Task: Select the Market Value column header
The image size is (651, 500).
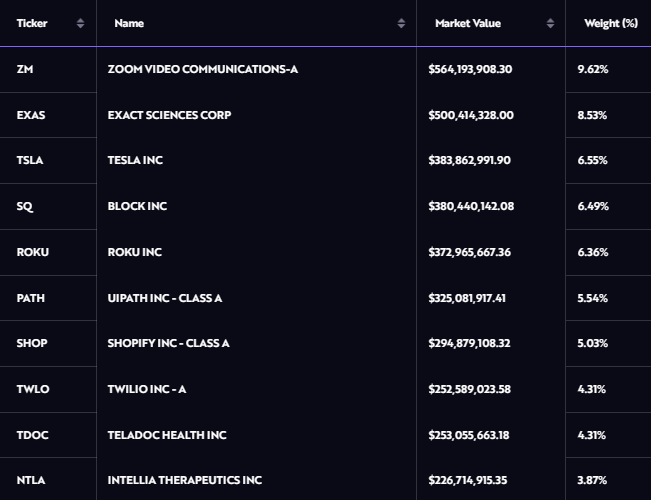Action: point(467,23)
